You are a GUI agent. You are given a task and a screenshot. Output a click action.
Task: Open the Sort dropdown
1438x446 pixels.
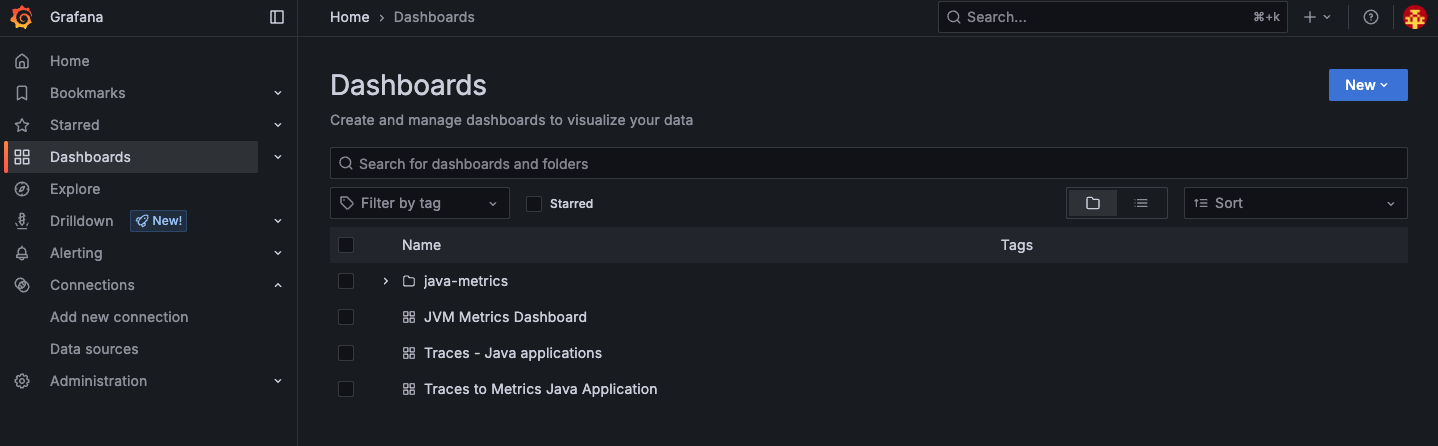tap(1296, 203)
